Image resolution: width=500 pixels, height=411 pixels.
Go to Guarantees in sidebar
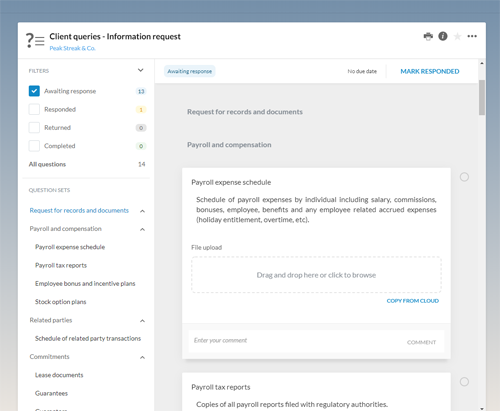(x=51, y=393)
